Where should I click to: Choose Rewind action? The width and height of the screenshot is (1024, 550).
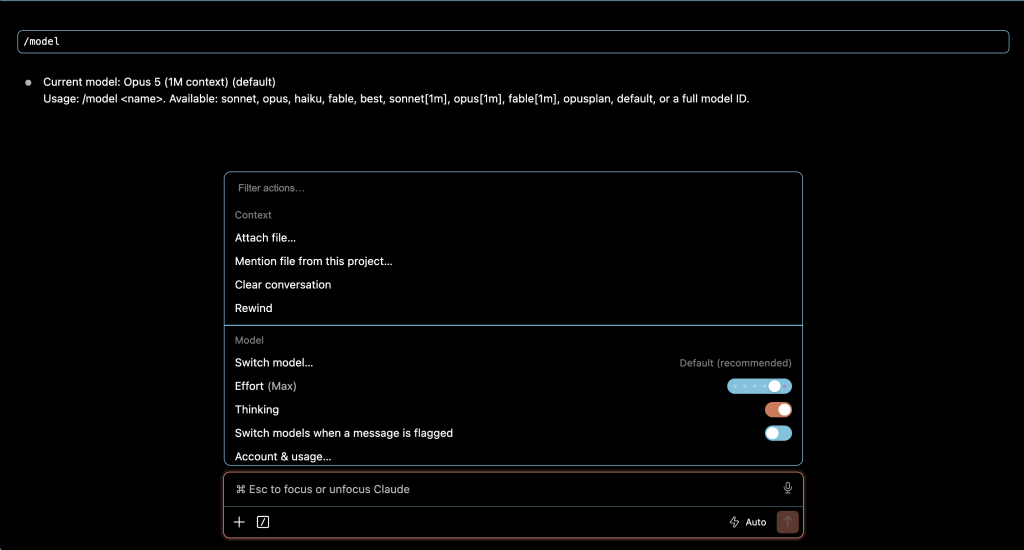tap(253, 308)
